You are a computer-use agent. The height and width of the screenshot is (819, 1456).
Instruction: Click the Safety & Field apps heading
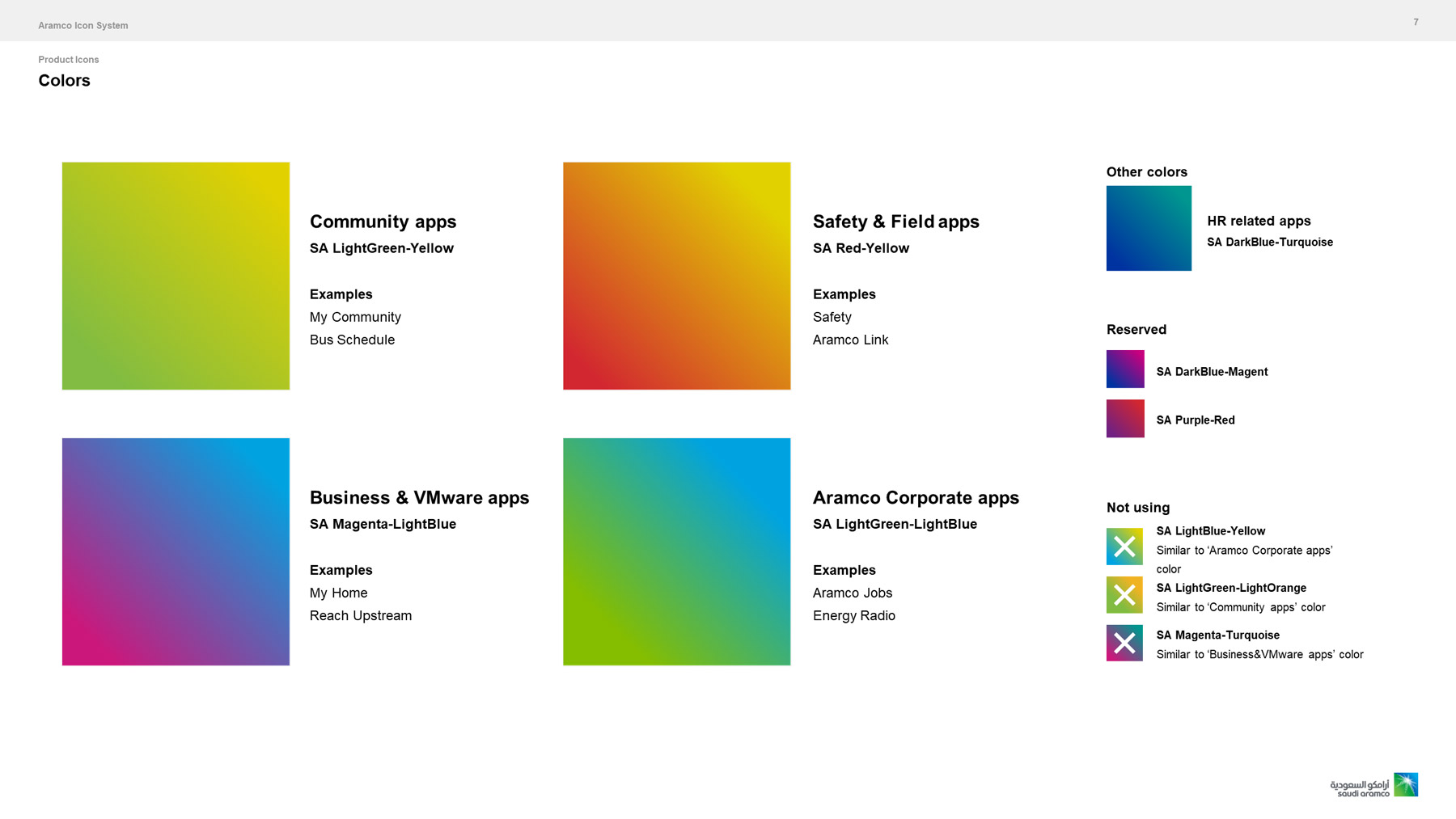click(895, 222)
